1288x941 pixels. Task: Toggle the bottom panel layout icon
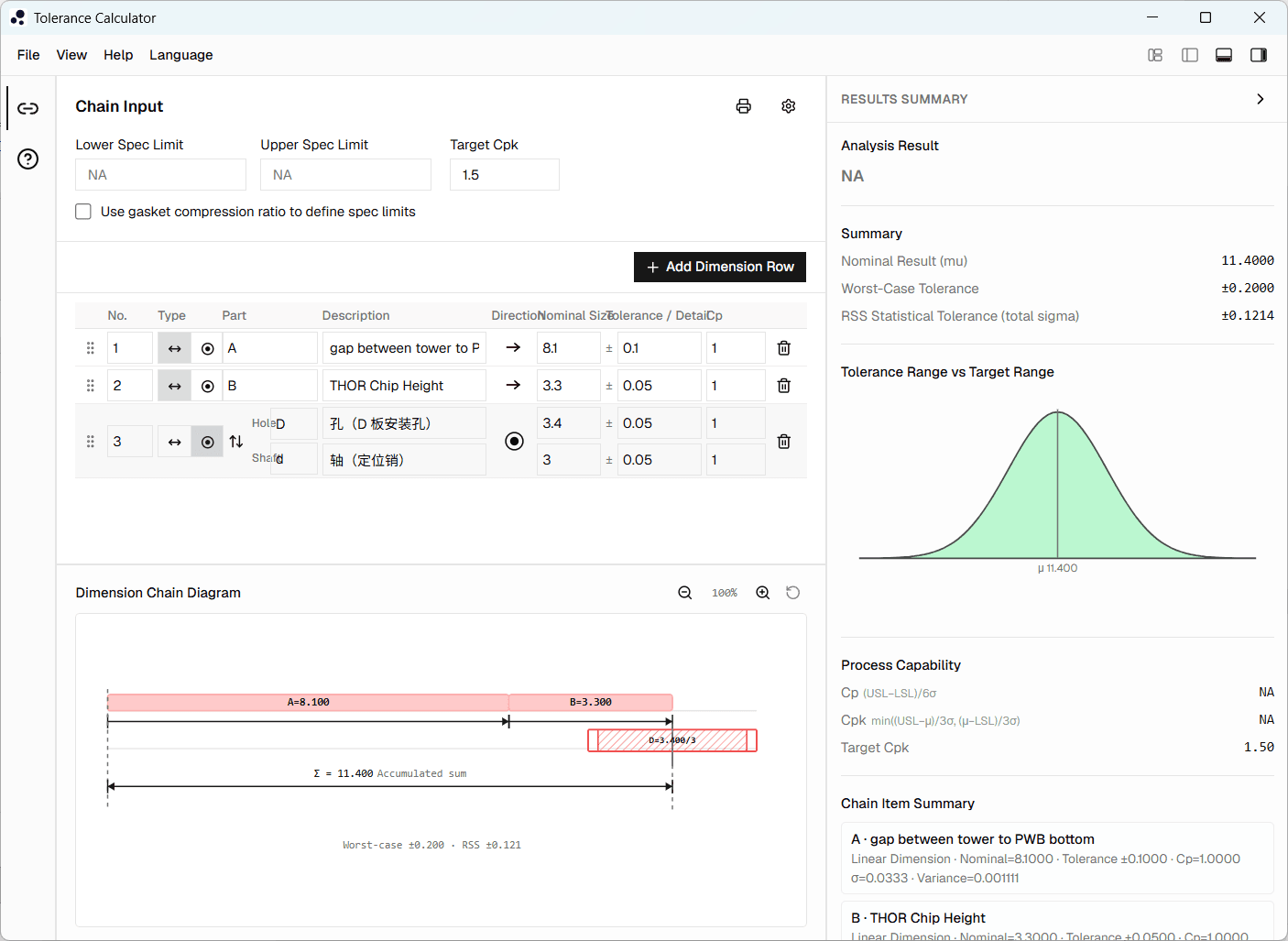1224,55
